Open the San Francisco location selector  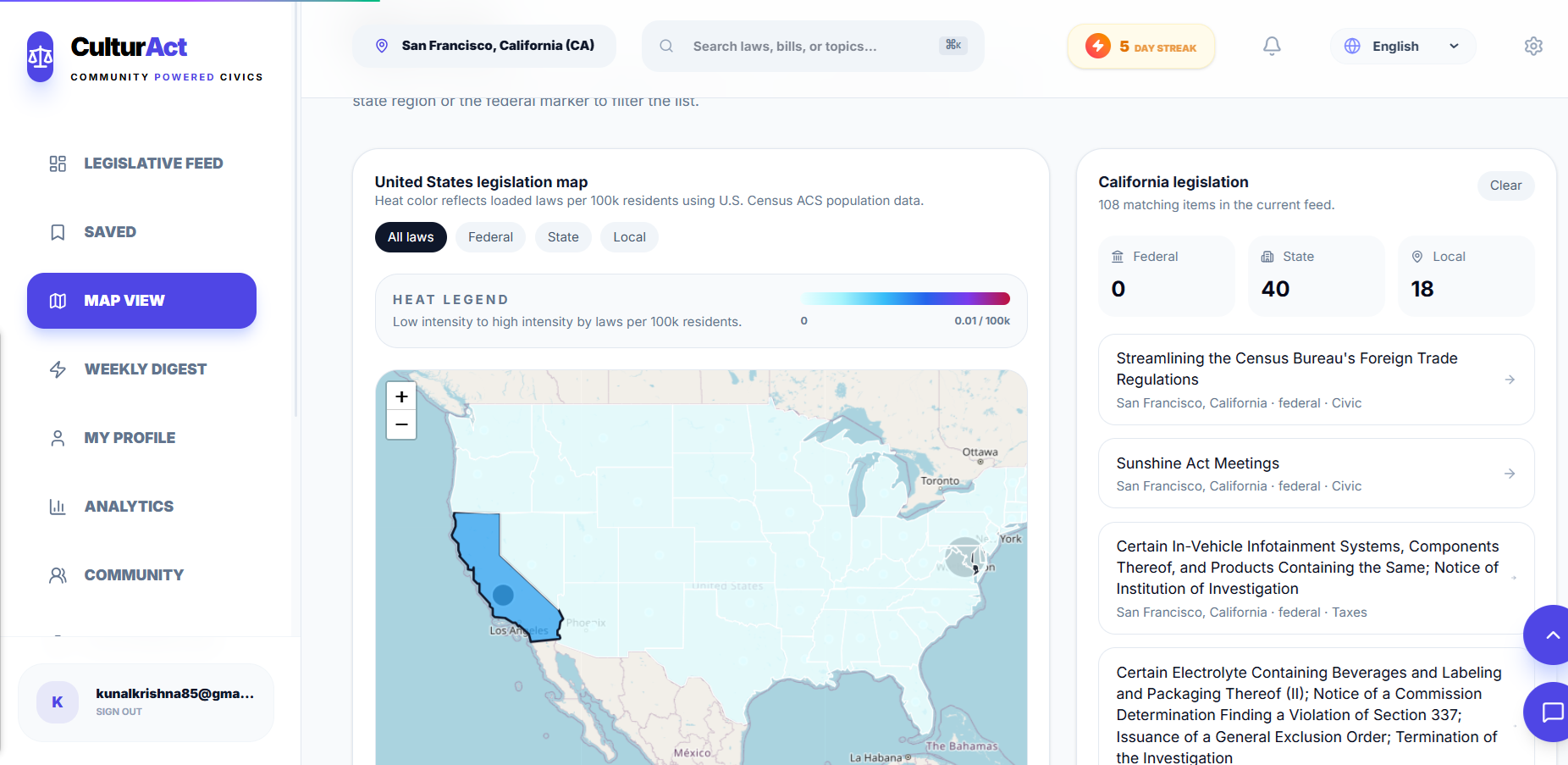484,46
